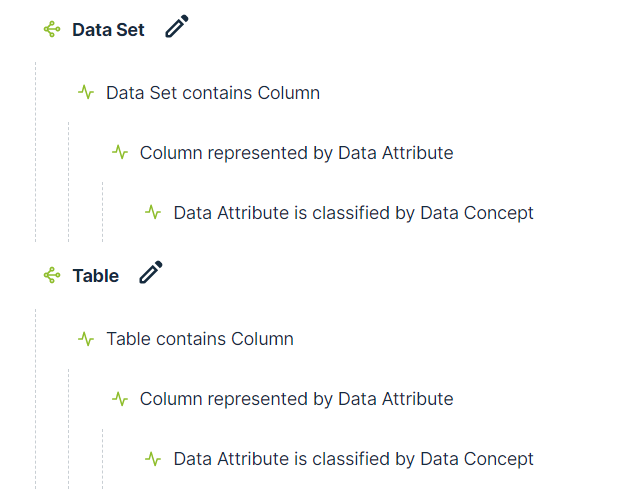Viewport: 642px width, 501px height.
Task: Click the pencil icon beside Table
Action: coord(151,273)
